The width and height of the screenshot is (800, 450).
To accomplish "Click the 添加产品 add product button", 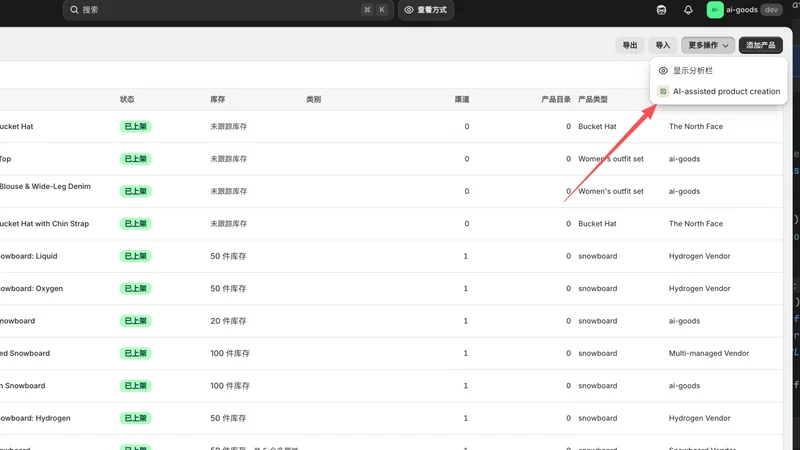I will 760,45.
